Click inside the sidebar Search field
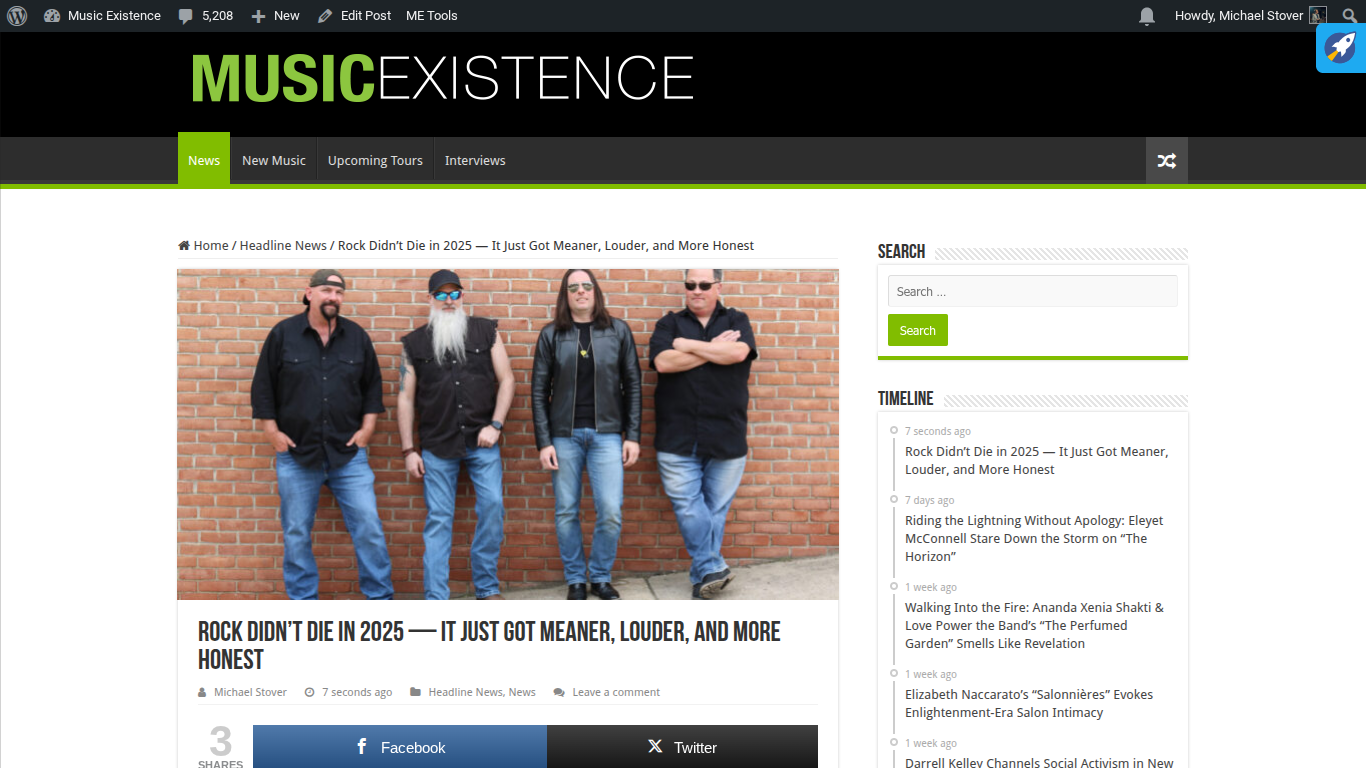Screen dimensions: 1366x768 1033,291
